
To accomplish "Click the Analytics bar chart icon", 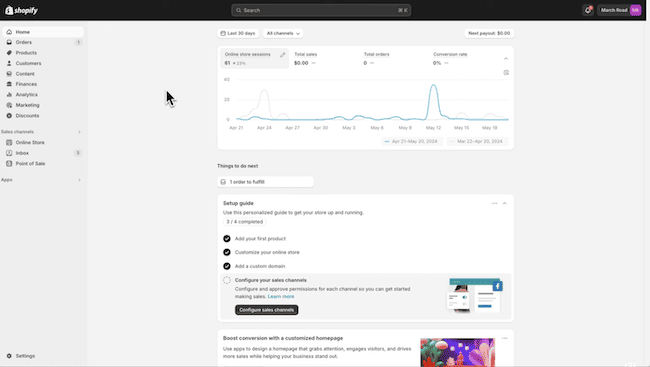I will pos(9,95).
